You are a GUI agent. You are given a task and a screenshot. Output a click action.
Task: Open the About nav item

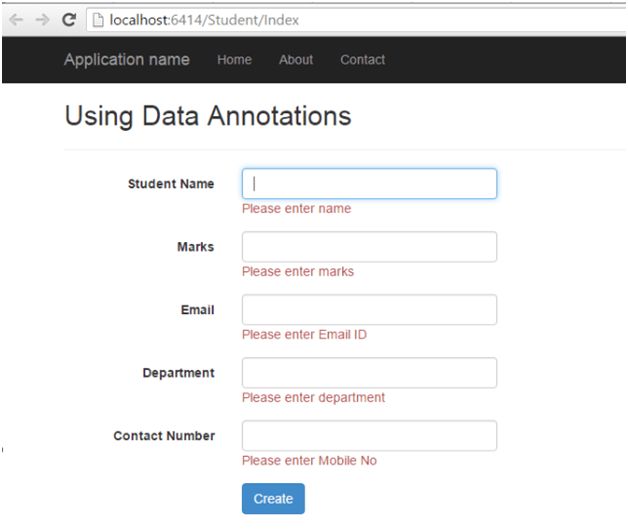point(296,60)
